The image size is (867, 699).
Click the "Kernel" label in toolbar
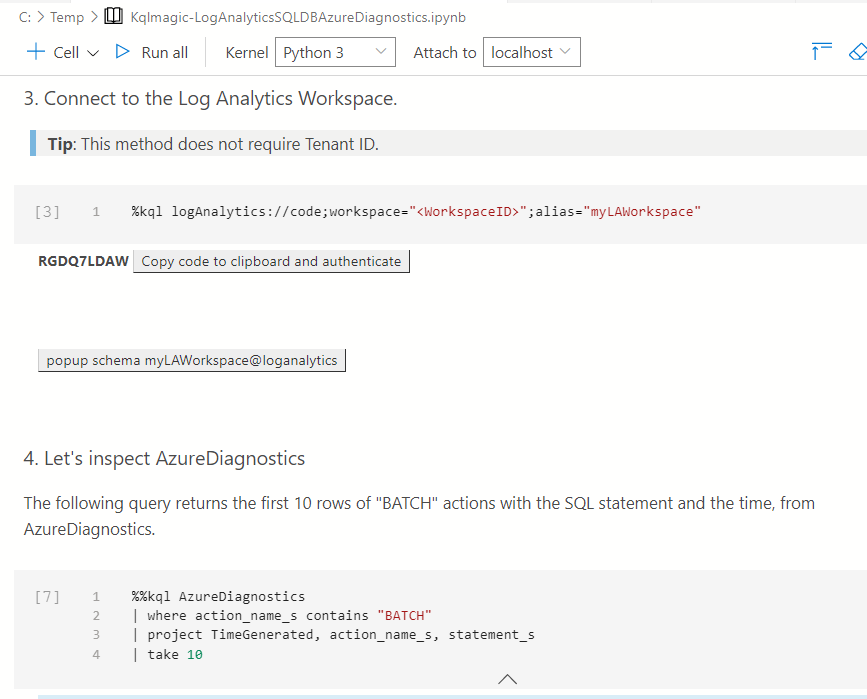pyautogui.click(x=247, y=53)
